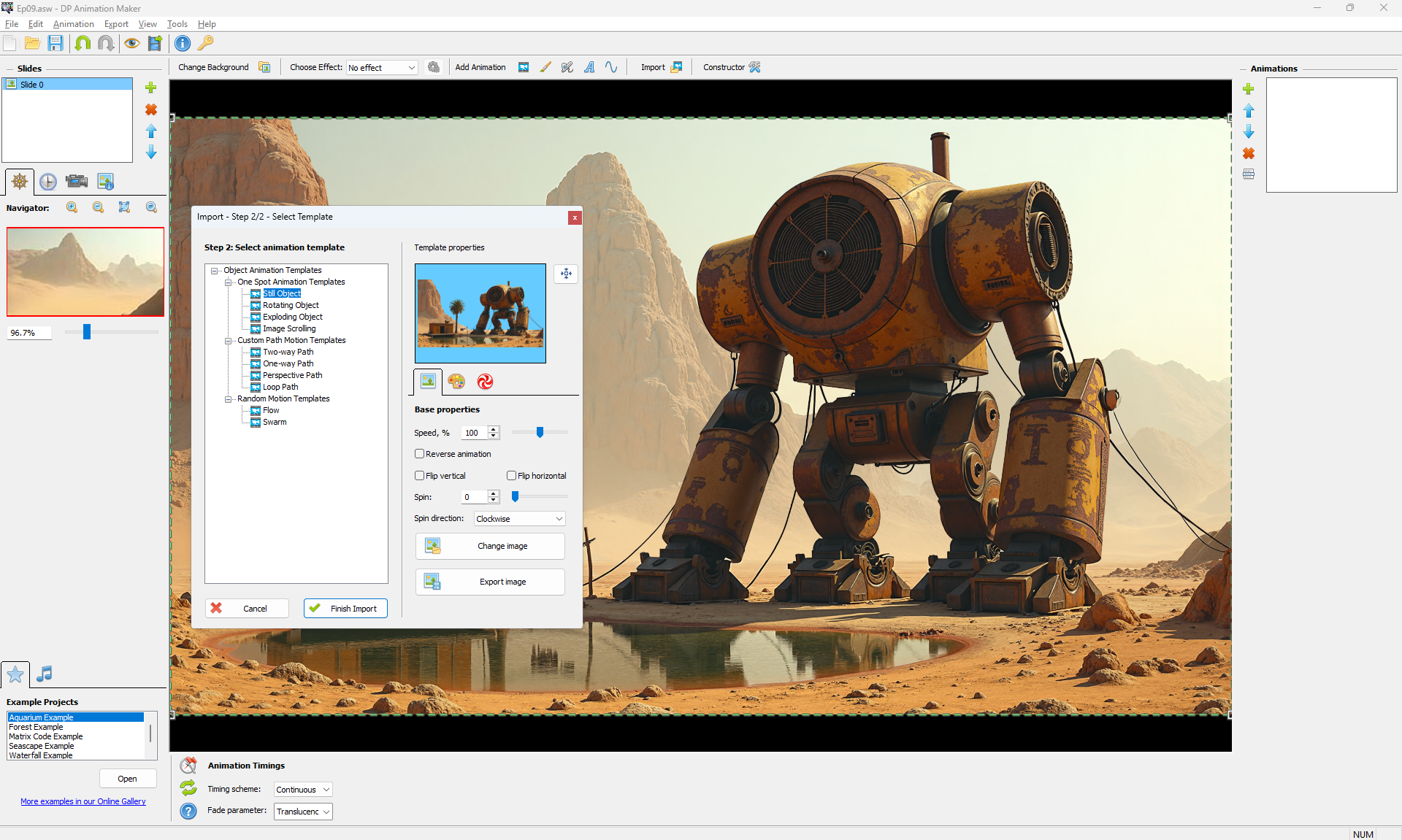
Task: Open the music note tab icon
Action: tap(45, 674)
